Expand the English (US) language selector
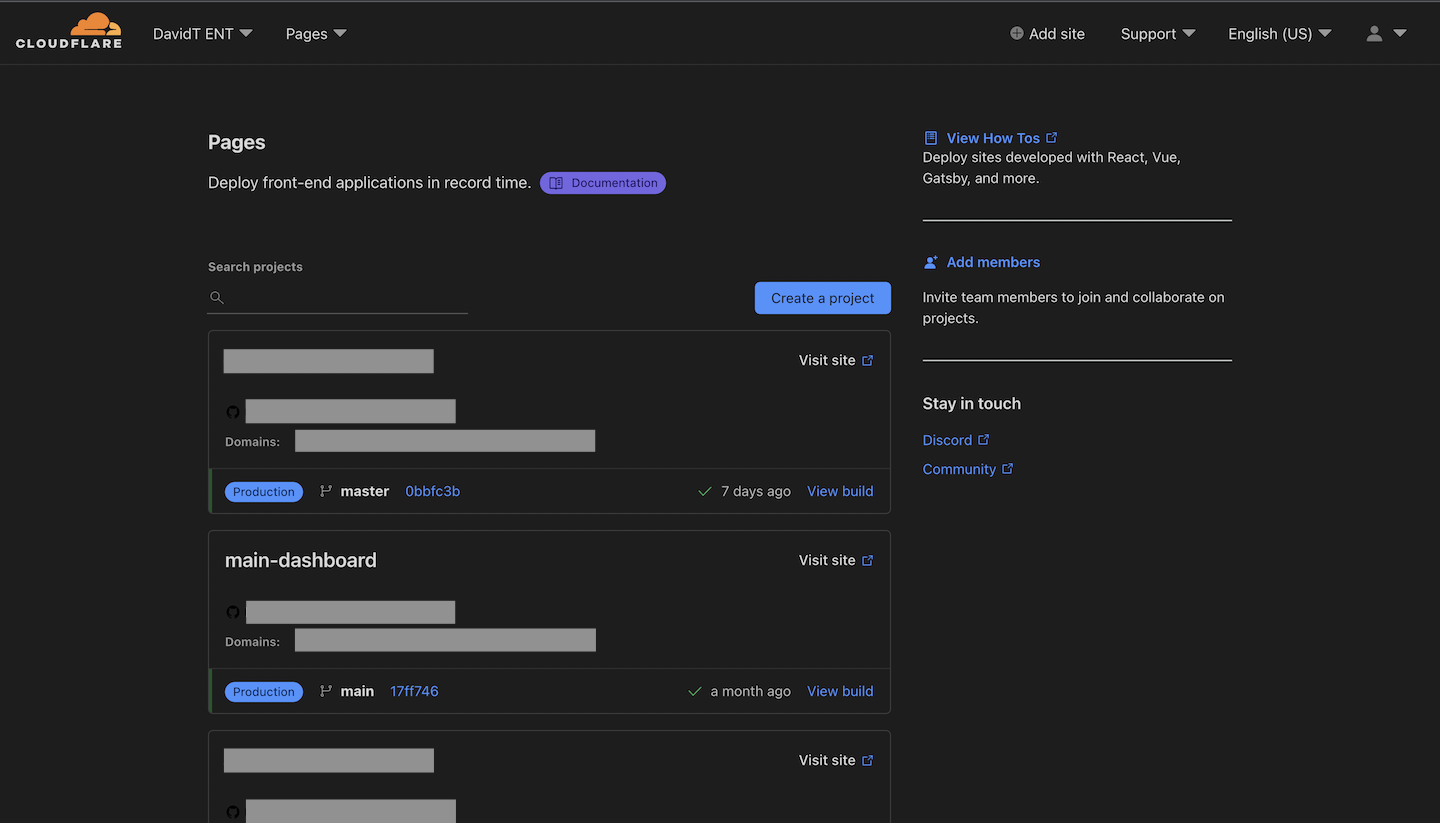 click(x=1279, y=34)
